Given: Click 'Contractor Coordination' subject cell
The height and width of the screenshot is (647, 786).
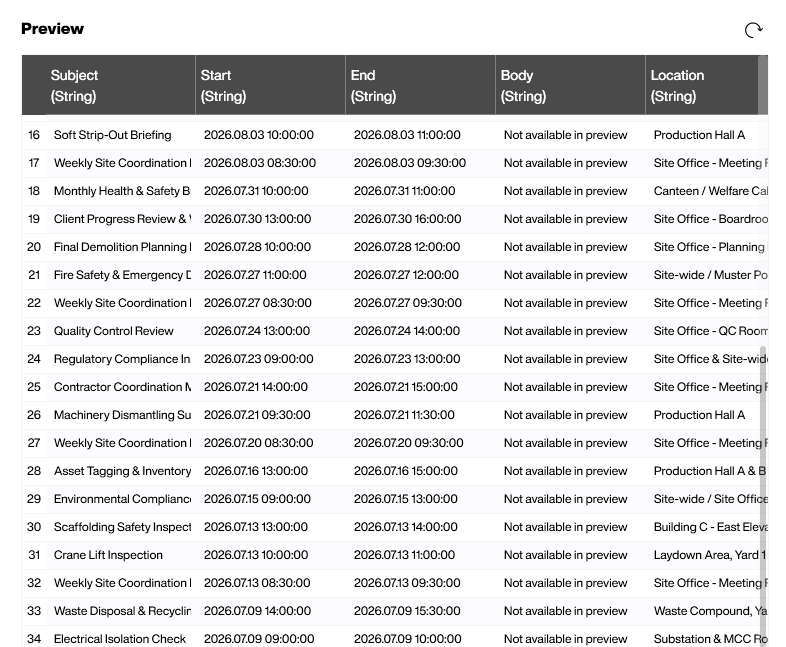Looking at the screenshot, I should [122, 387].
